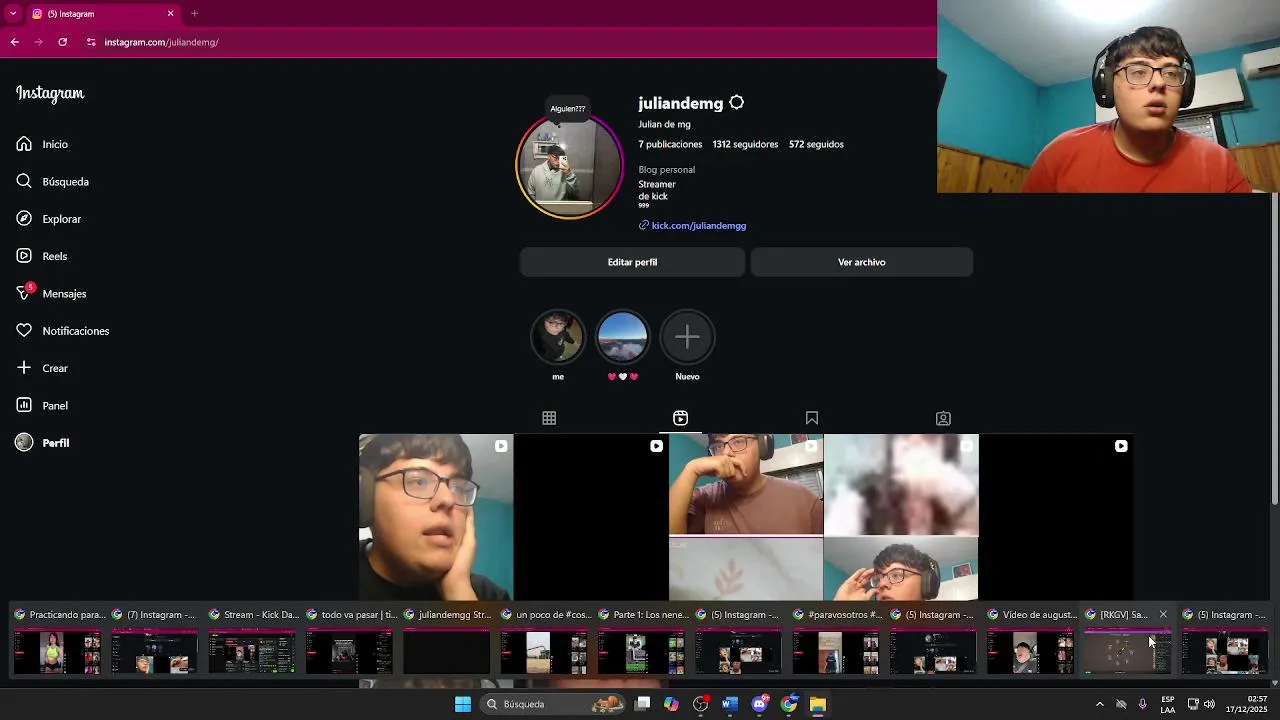Switch to the posts grid tab
The image size is (1280, 720).
549,418
